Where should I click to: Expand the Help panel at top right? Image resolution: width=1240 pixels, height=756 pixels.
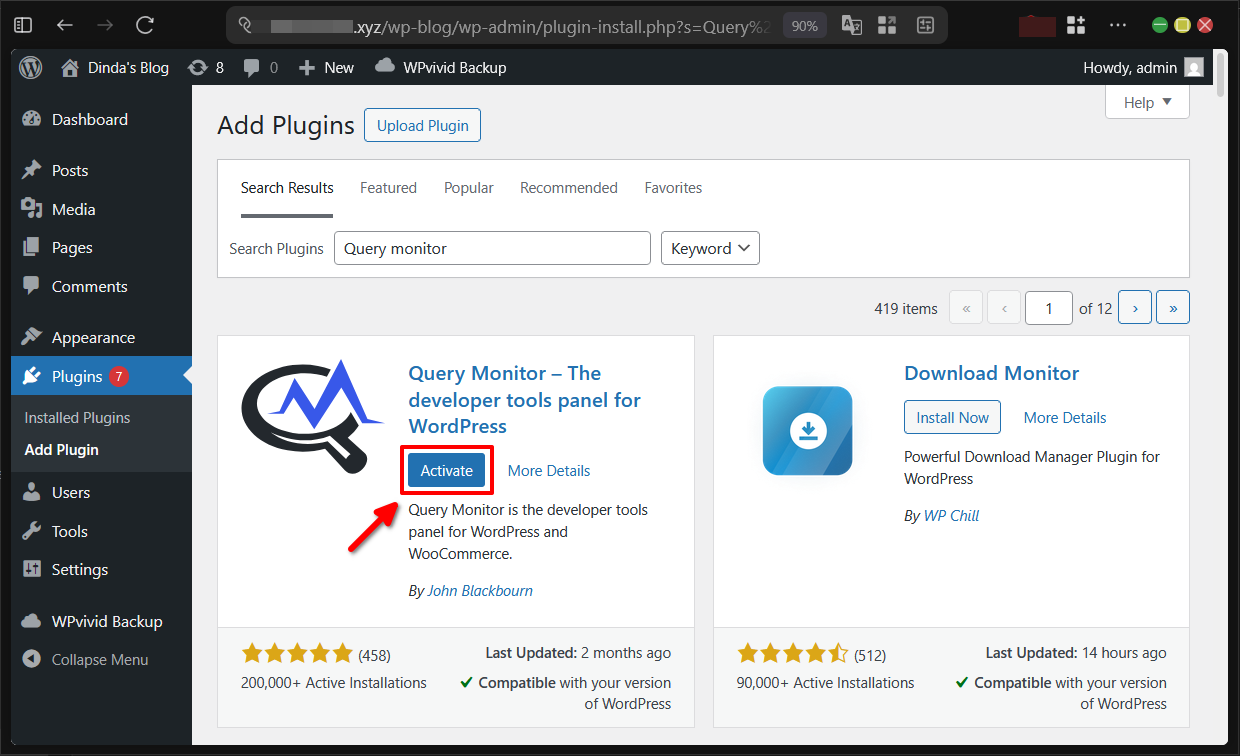1147,101
